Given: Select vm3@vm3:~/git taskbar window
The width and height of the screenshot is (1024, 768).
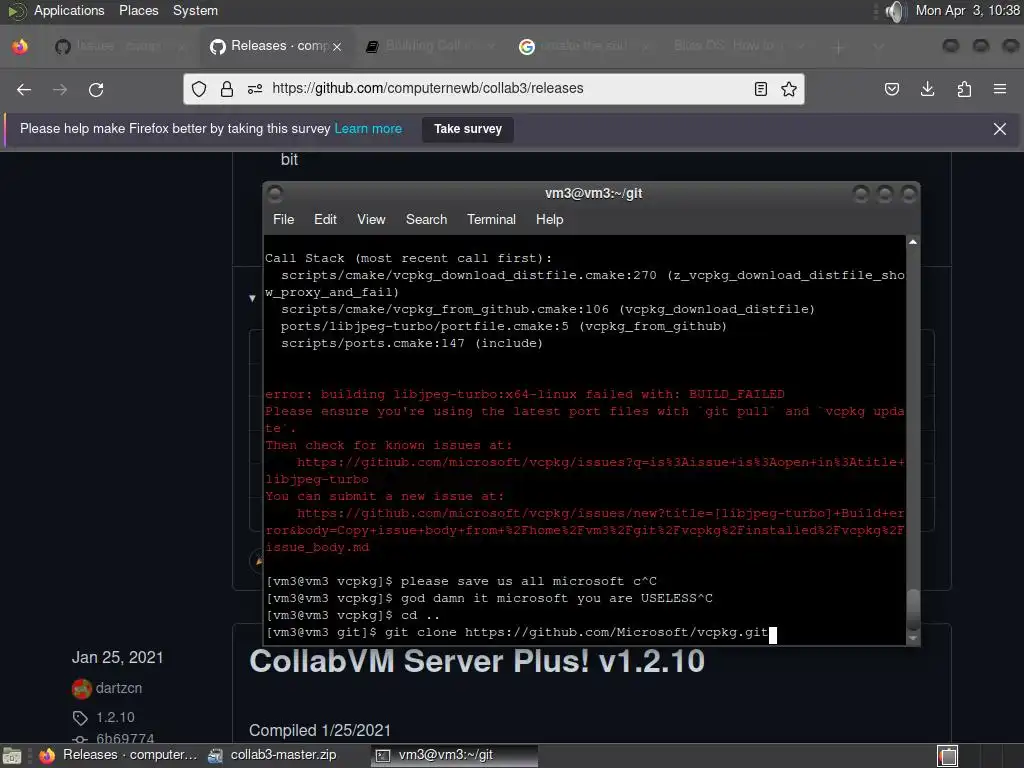Looking at the screenshot, I should tap(455, 756).
